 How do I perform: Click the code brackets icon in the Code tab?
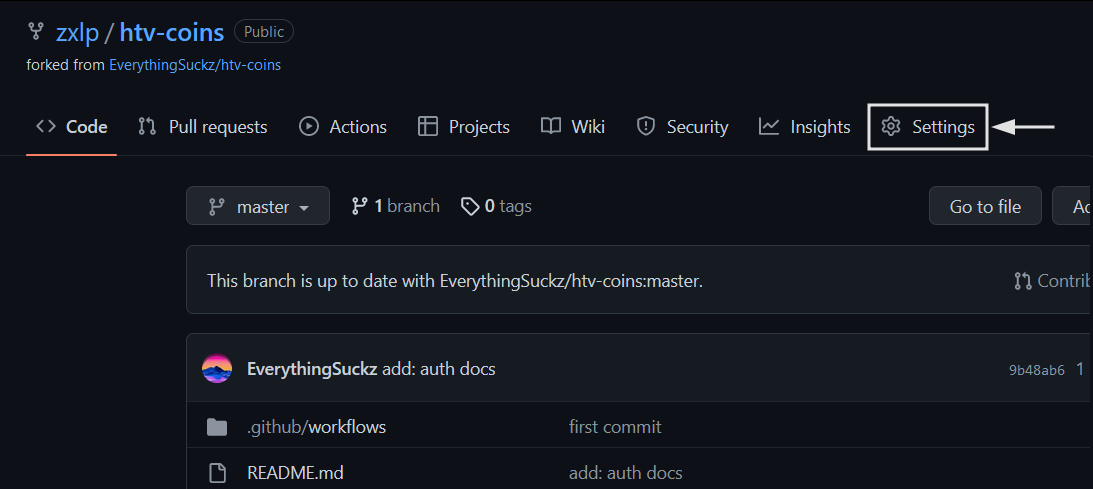tap(46, 127)
